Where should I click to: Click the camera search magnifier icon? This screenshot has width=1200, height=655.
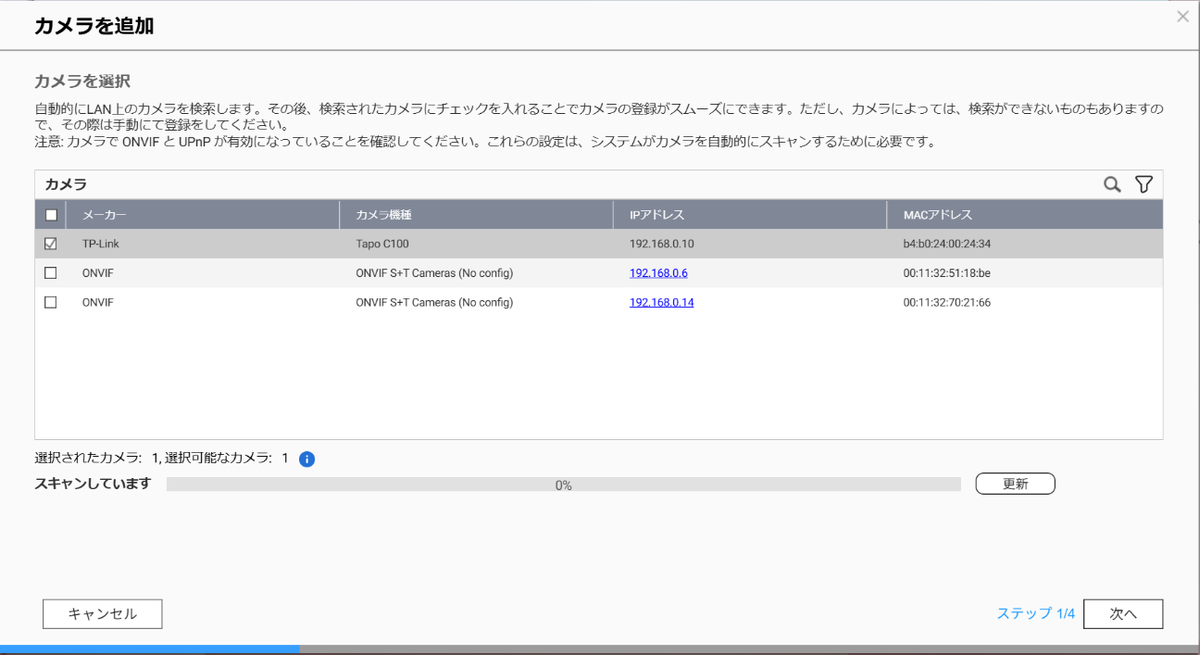[x=1112, y=185]
